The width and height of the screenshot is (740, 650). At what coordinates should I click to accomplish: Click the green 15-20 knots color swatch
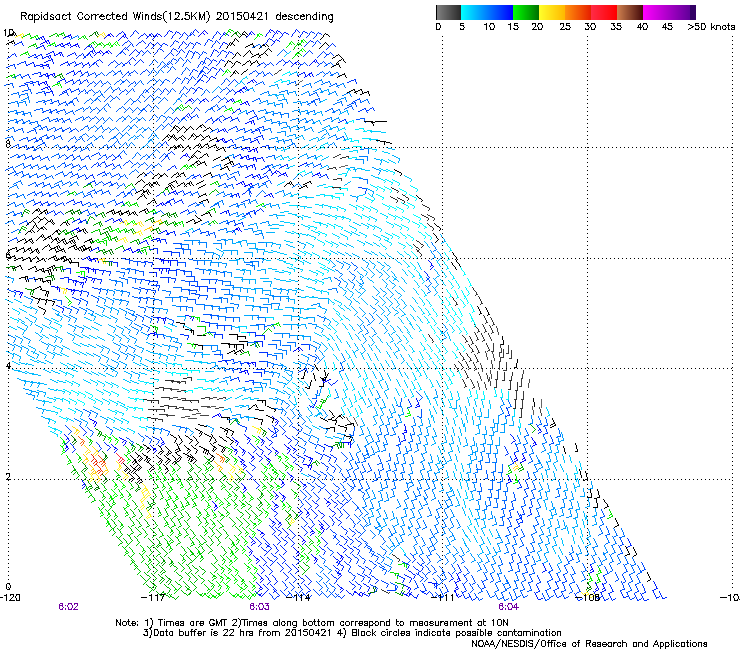point(526,12)
